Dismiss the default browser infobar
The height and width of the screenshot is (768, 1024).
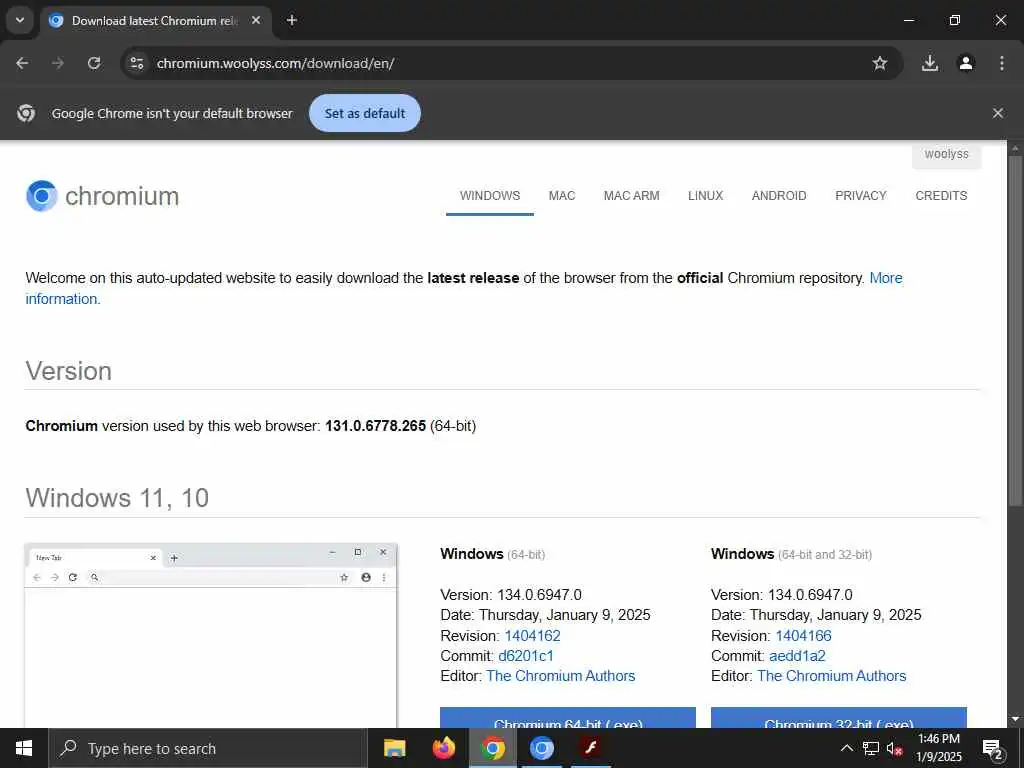998,113
